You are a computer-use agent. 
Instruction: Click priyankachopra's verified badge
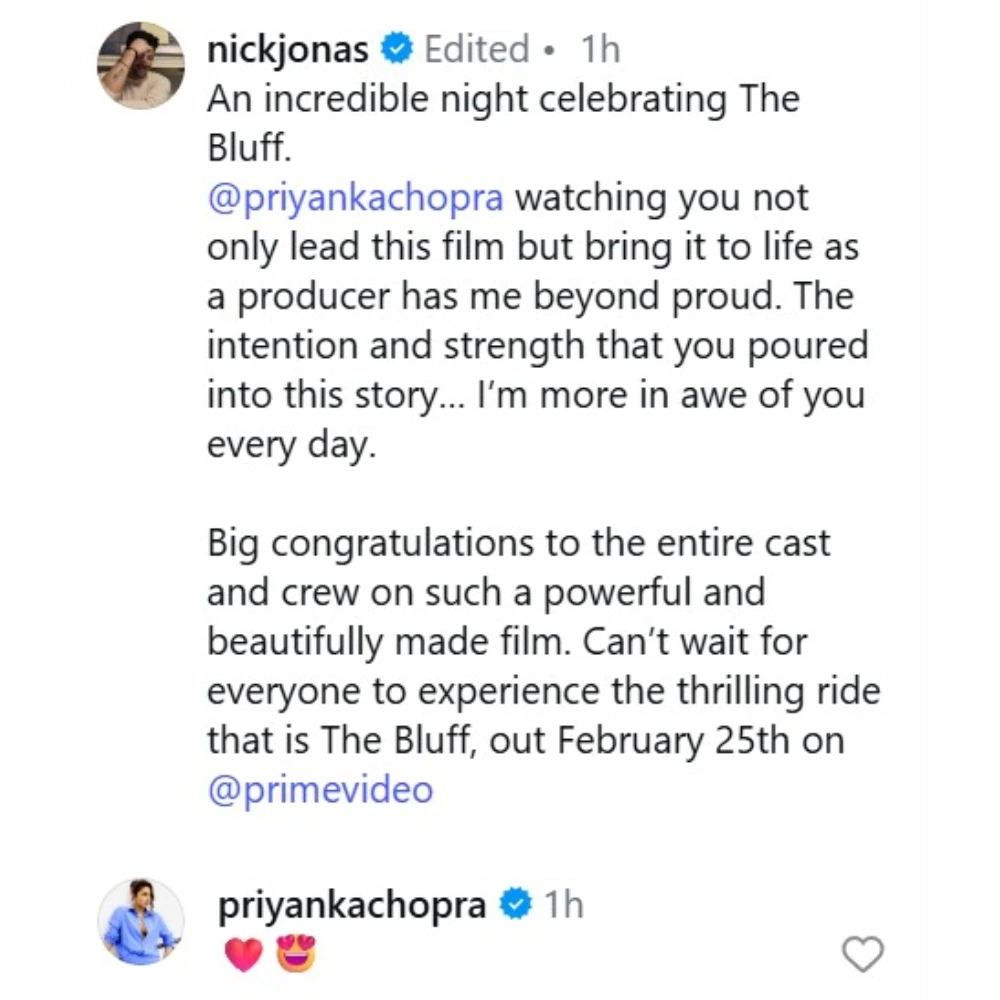click(x=514, y=902)
